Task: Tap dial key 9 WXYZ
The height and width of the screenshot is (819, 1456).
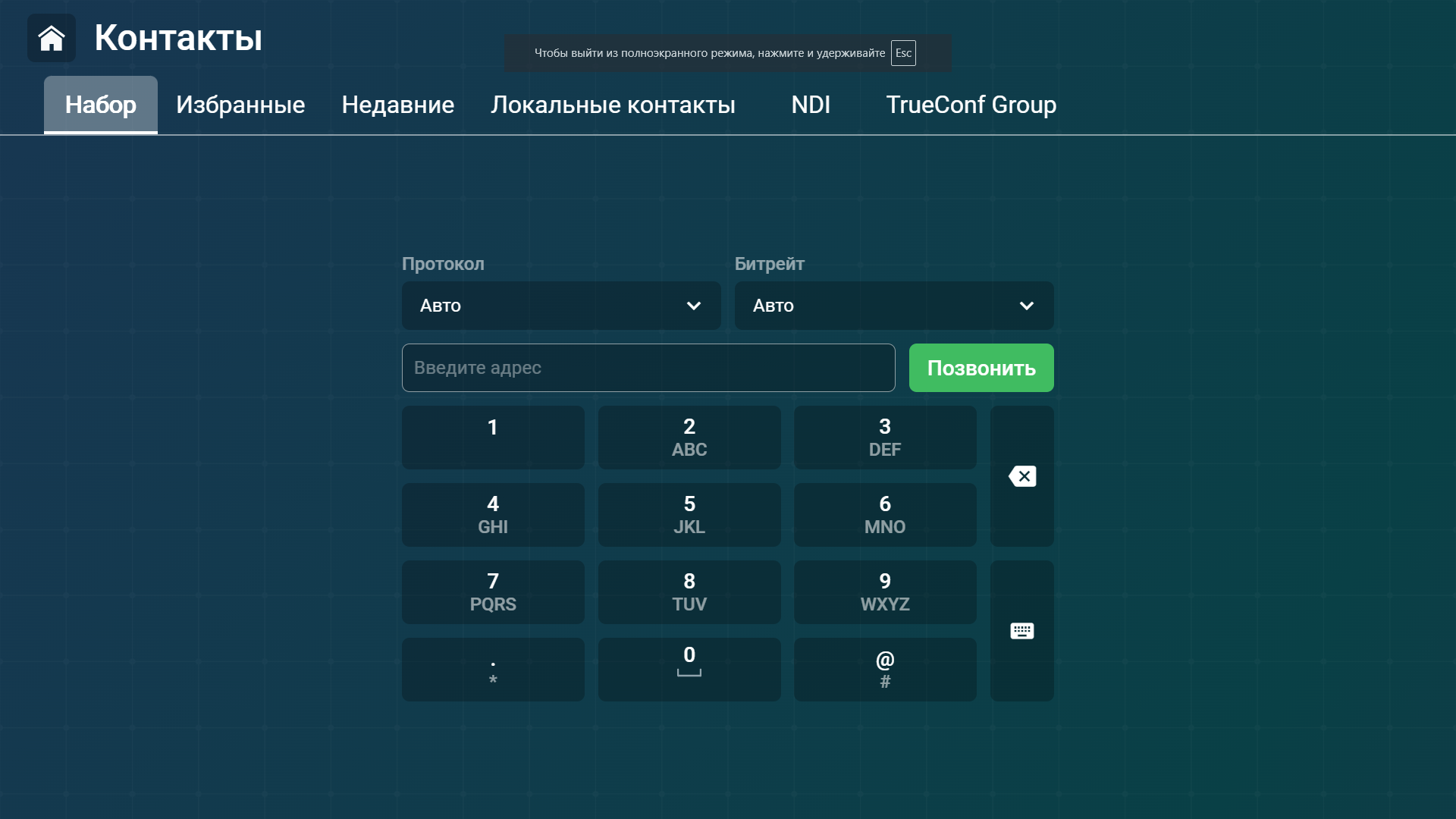Action: click(885, 592)
